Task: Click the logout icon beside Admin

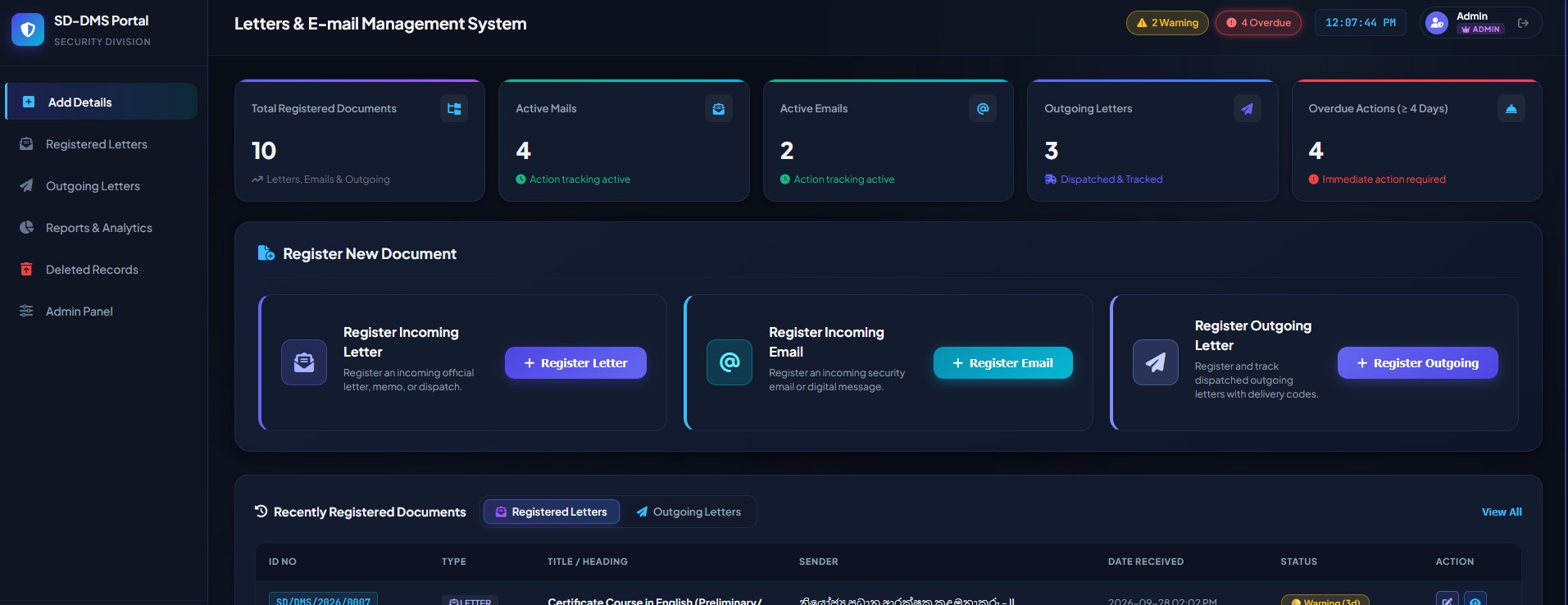Action: point(1523,23)
